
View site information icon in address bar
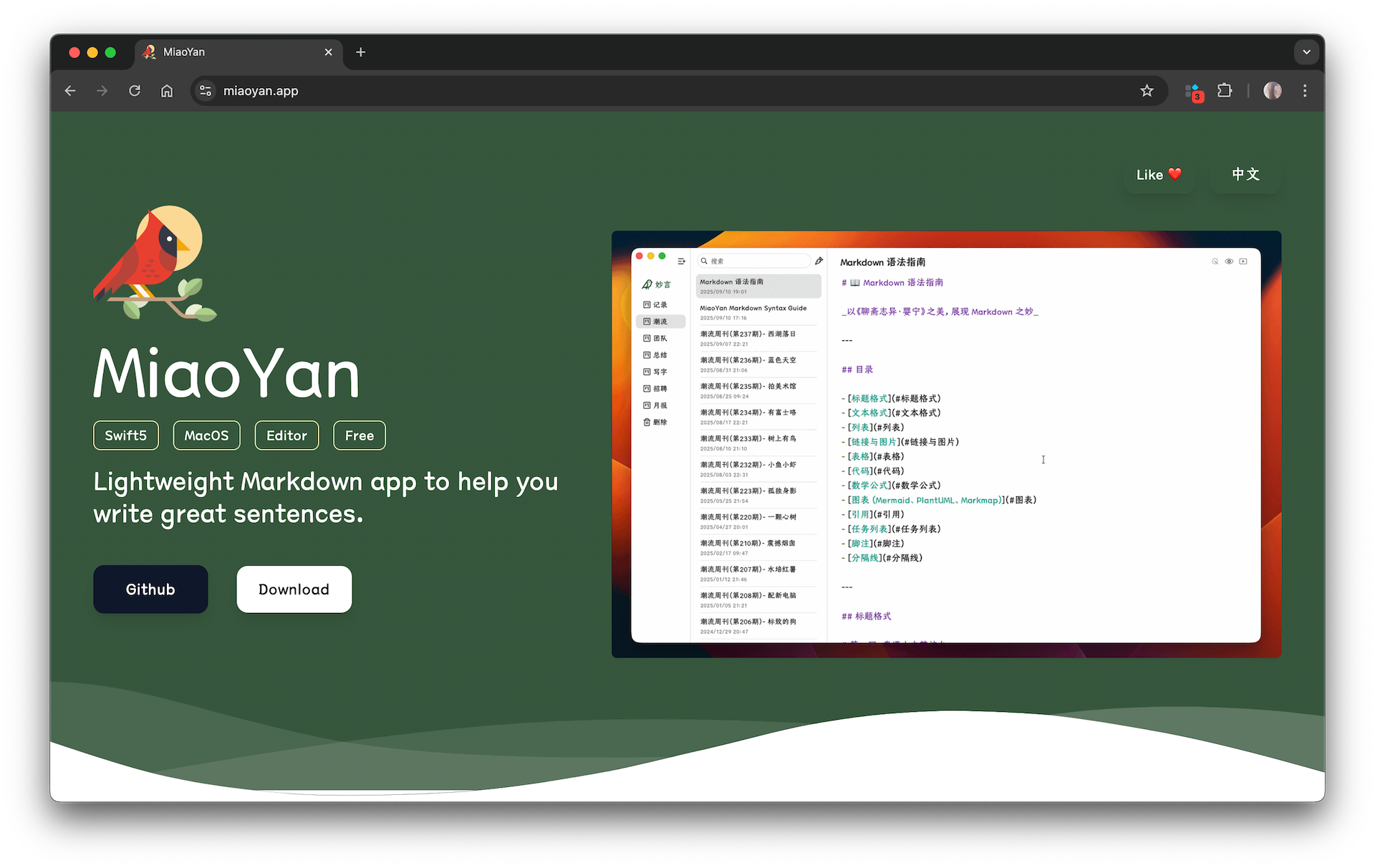click(x=206, y=91)
